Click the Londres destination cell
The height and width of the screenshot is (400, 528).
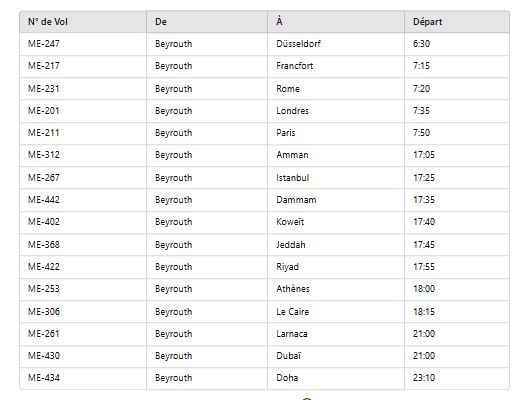tap(336, 111)
